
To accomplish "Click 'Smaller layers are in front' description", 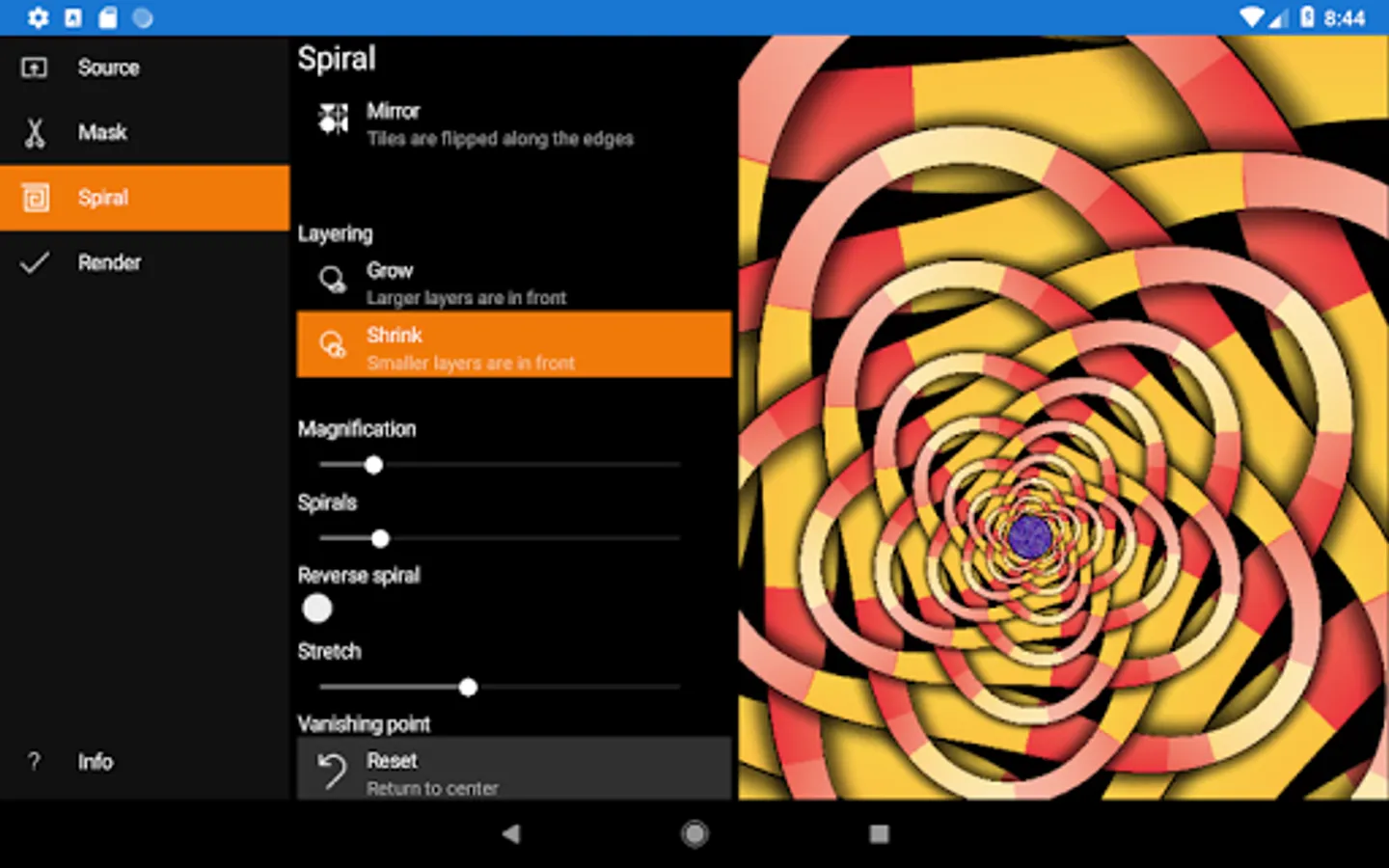I will 471,363.
